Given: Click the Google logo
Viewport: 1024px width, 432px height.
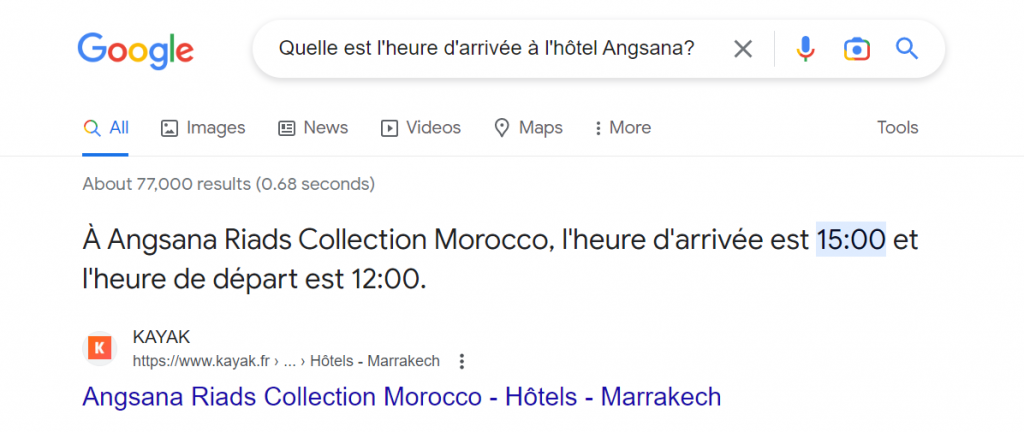Looking at the screenshot, I should coord(135,49).
